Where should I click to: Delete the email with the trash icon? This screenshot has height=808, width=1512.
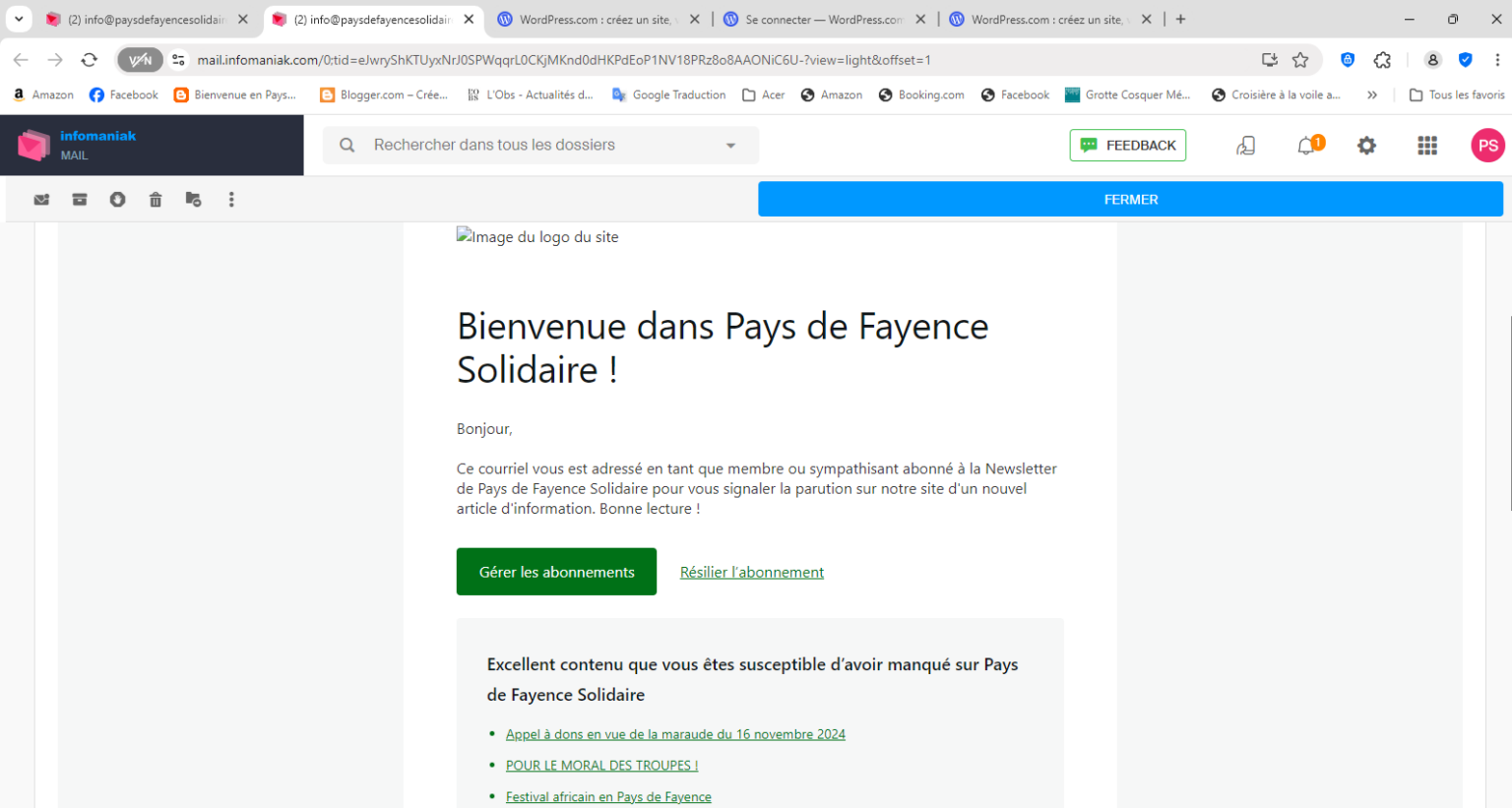pyautogui.click(x=156, y=200)
